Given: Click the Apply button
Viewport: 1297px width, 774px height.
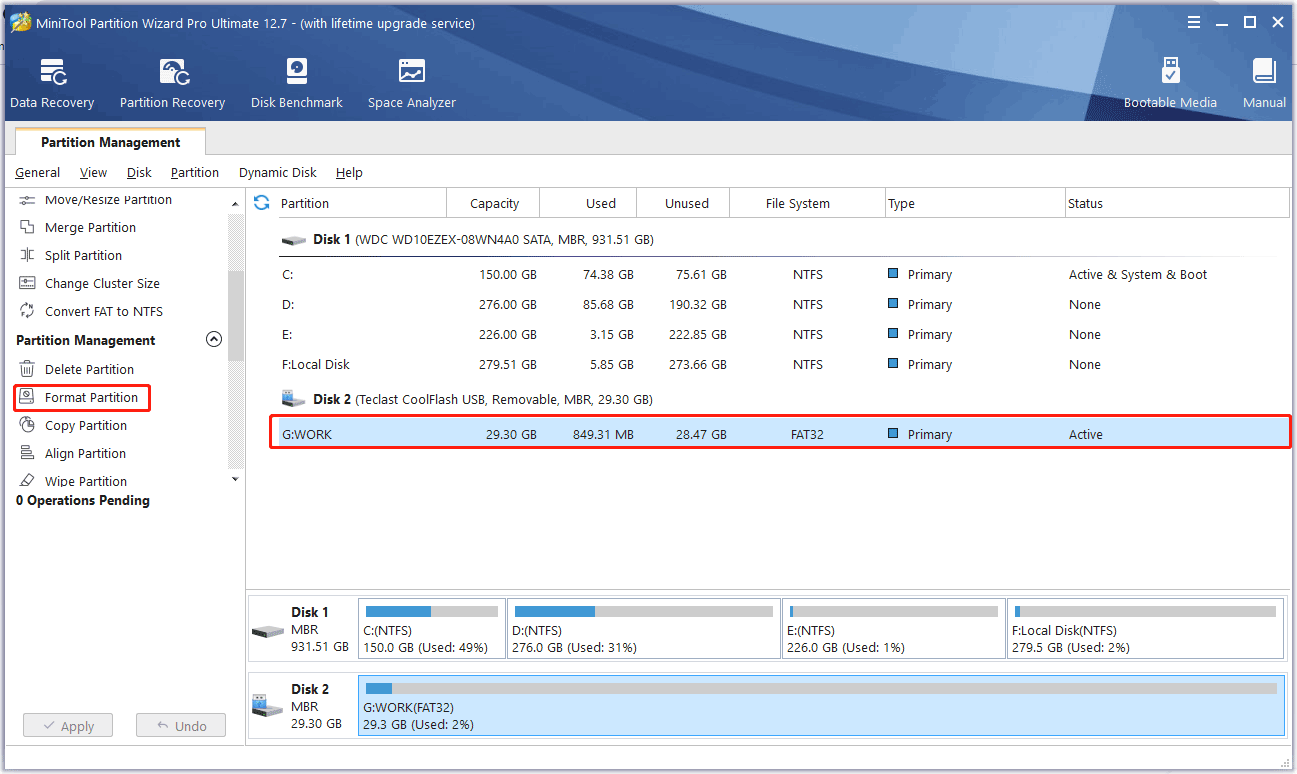Looking at the screenshot, I should tap(68, 726).
